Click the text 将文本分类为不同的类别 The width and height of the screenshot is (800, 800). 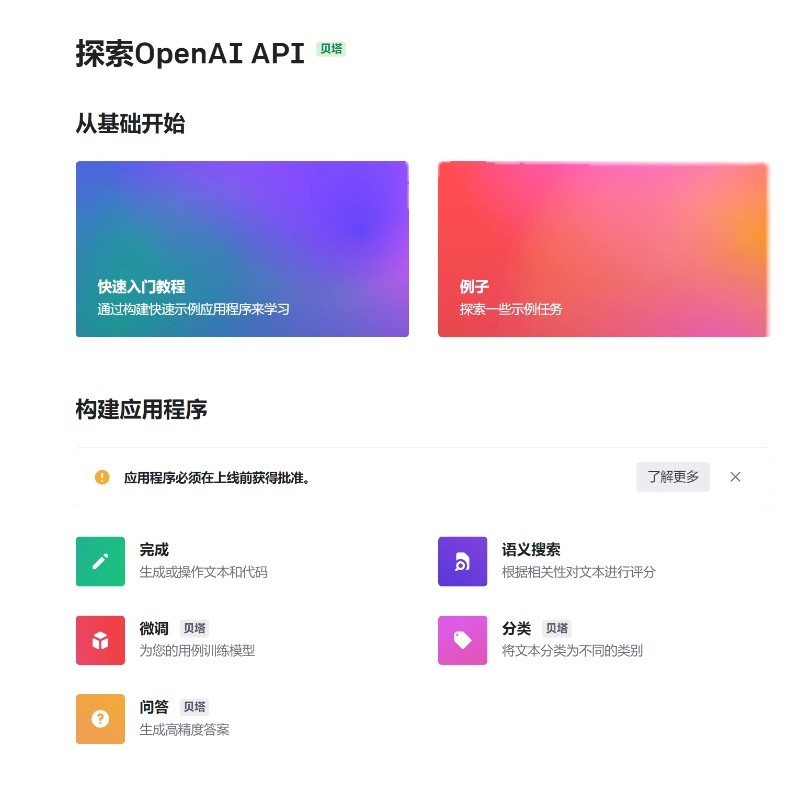click(x=572, y=651)
